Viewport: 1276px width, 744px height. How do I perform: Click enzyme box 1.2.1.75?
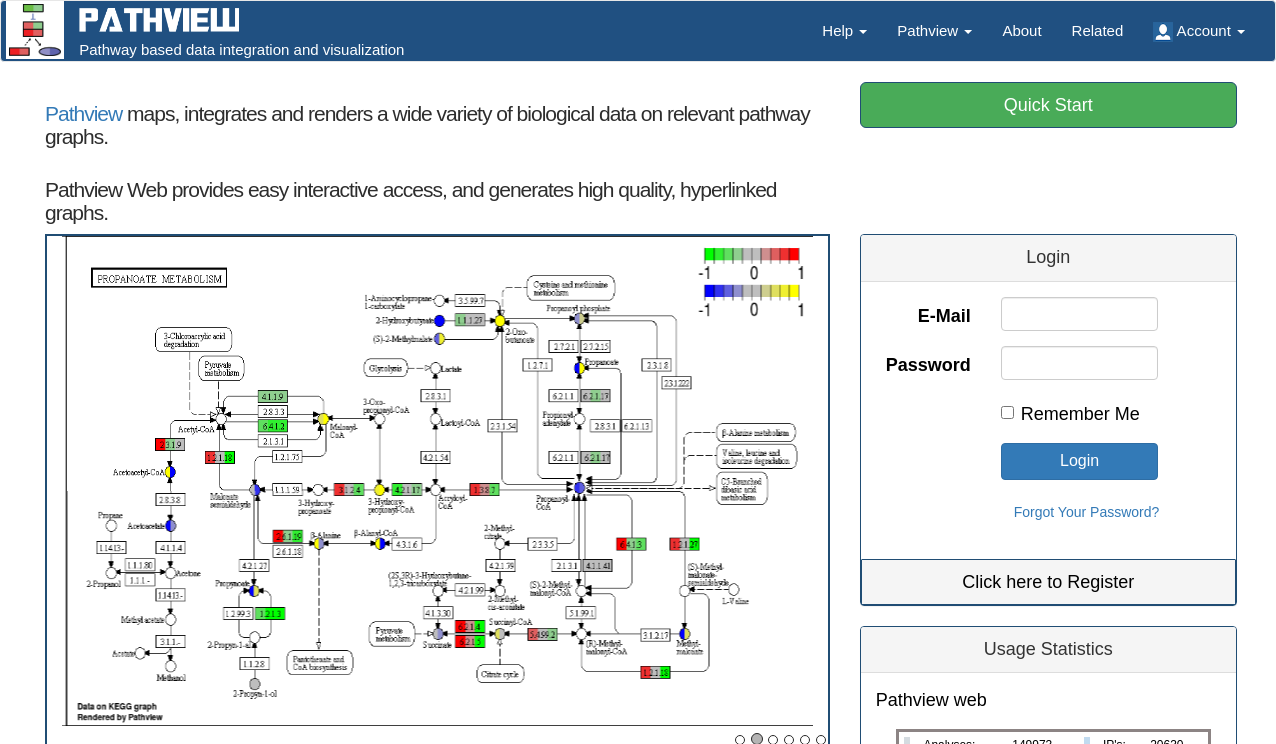(288, 457)
